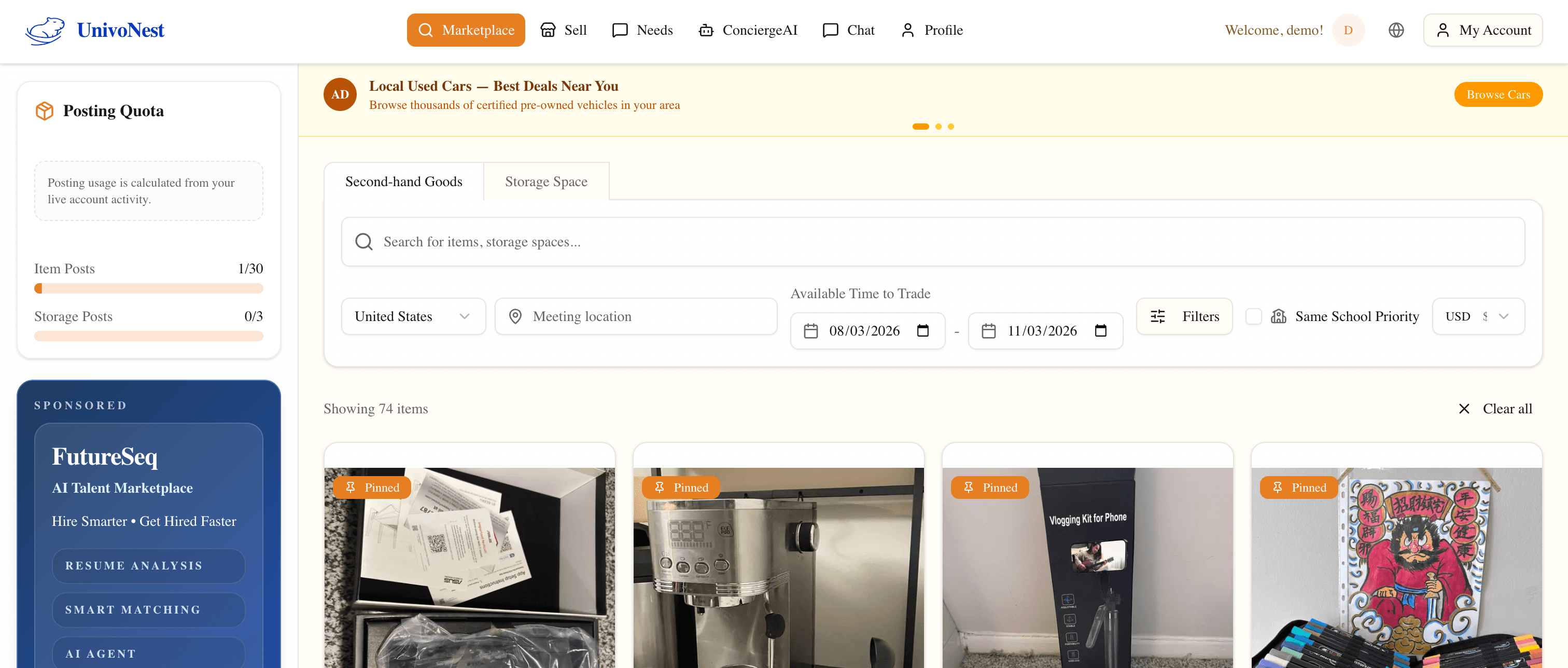
Task: Go to the Sell page
Action: coord(563,30)
